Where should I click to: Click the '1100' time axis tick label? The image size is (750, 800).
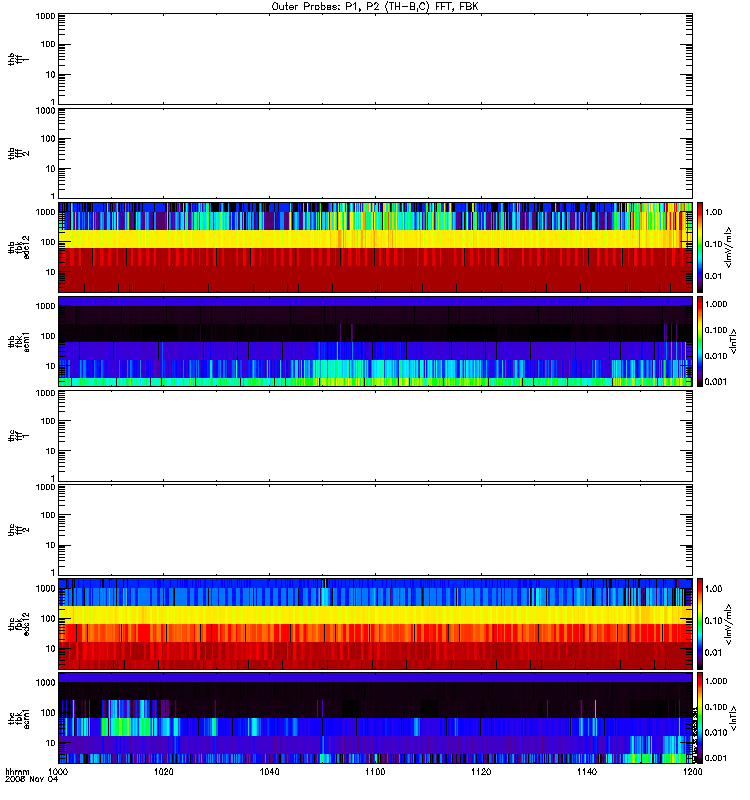click(x=375, y=772)
